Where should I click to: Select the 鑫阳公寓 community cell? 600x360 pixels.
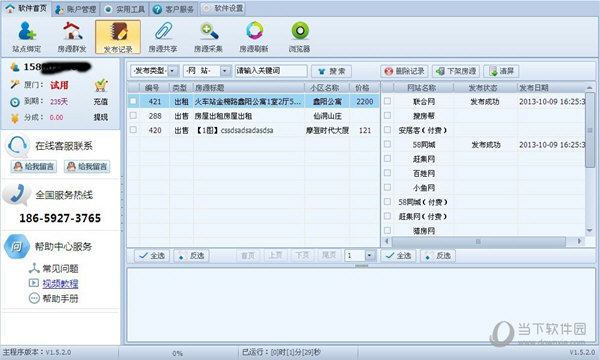point(327,101)
